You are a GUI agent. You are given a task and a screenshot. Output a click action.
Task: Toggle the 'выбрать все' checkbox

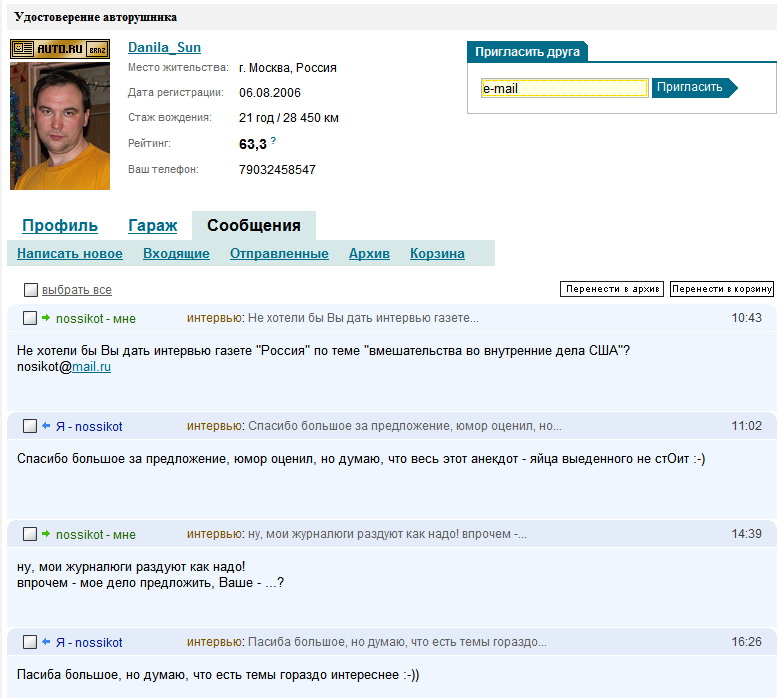tap(31, 290)
